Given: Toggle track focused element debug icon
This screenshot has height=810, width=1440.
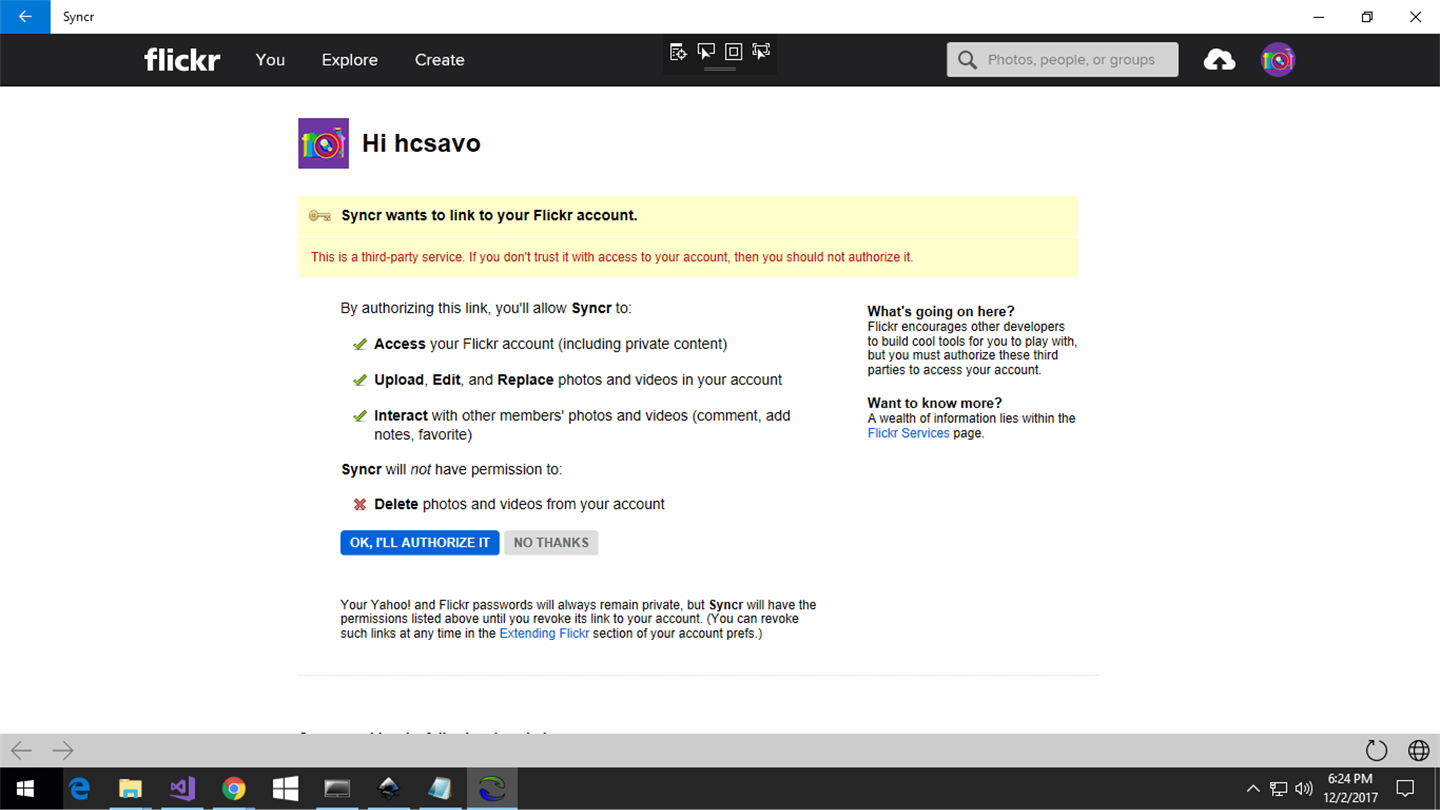Looking at the screenshot, I should click(x=761, y=52).
